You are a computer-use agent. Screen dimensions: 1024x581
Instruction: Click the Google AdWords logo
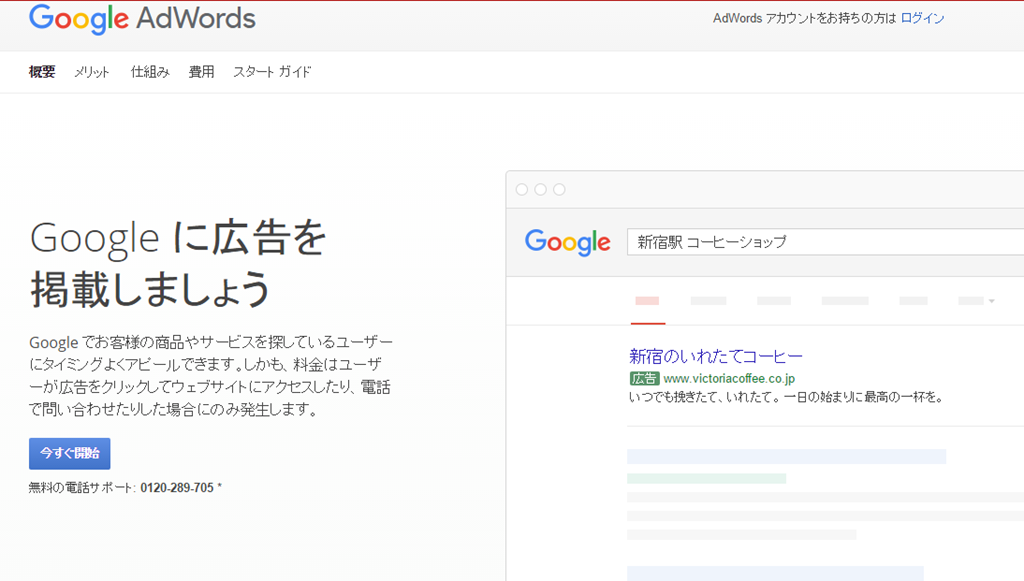pos(142,19)
